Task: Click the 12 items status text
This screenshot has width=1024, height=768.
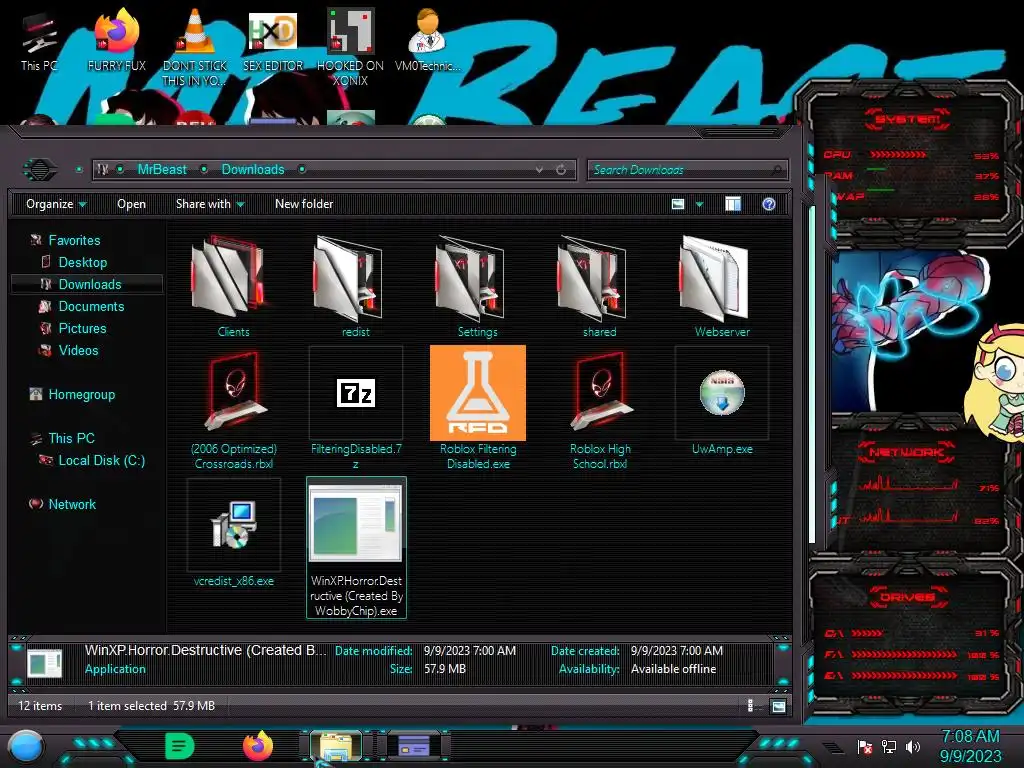Action: [40, 706]
